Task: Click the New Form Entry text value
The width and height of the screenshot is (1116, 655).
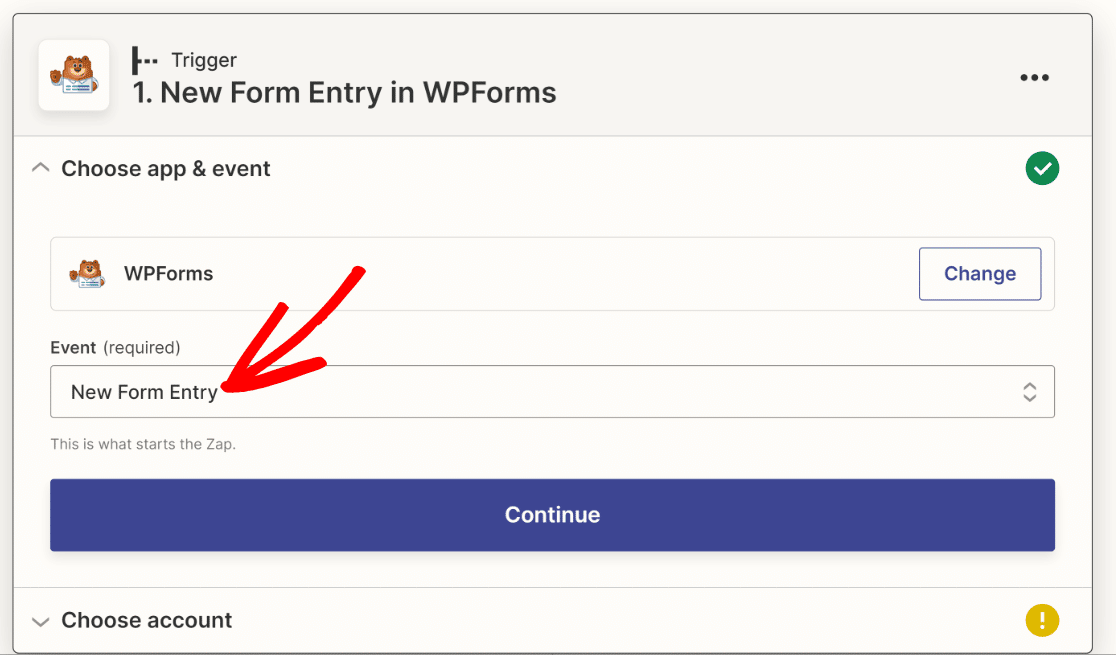Action: click(x=144, y=392)
